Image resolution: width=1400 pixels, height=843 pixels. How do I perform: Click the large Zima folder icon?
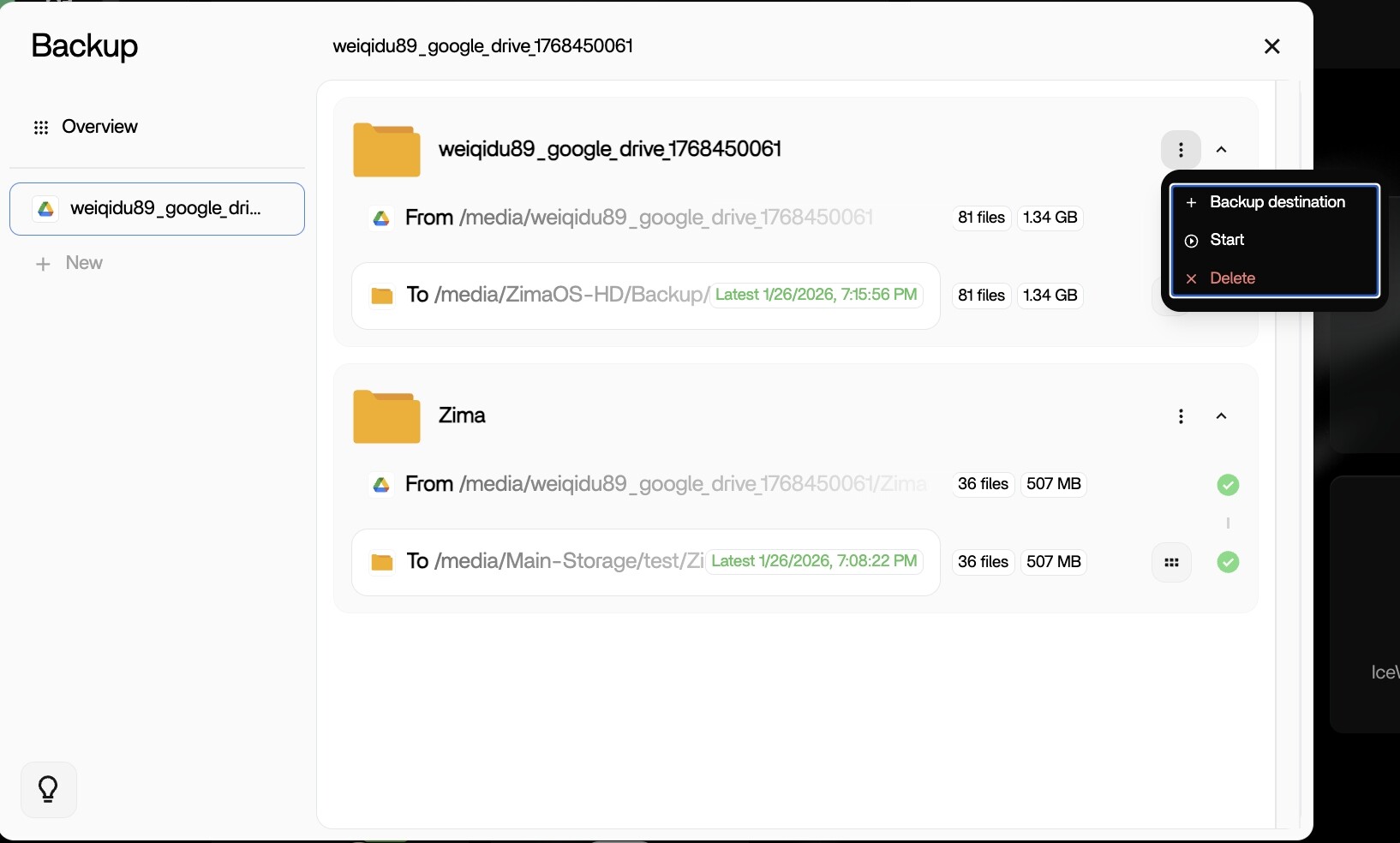(386, 416)
